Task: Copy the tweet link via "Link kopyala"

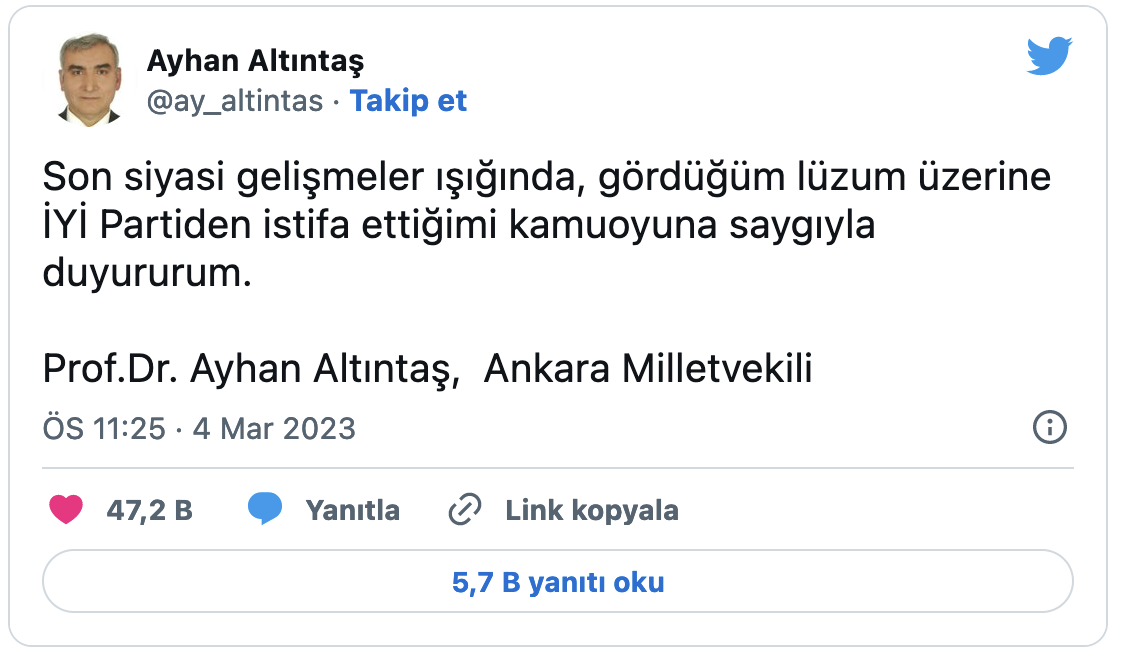Action: tap(594, 509)
